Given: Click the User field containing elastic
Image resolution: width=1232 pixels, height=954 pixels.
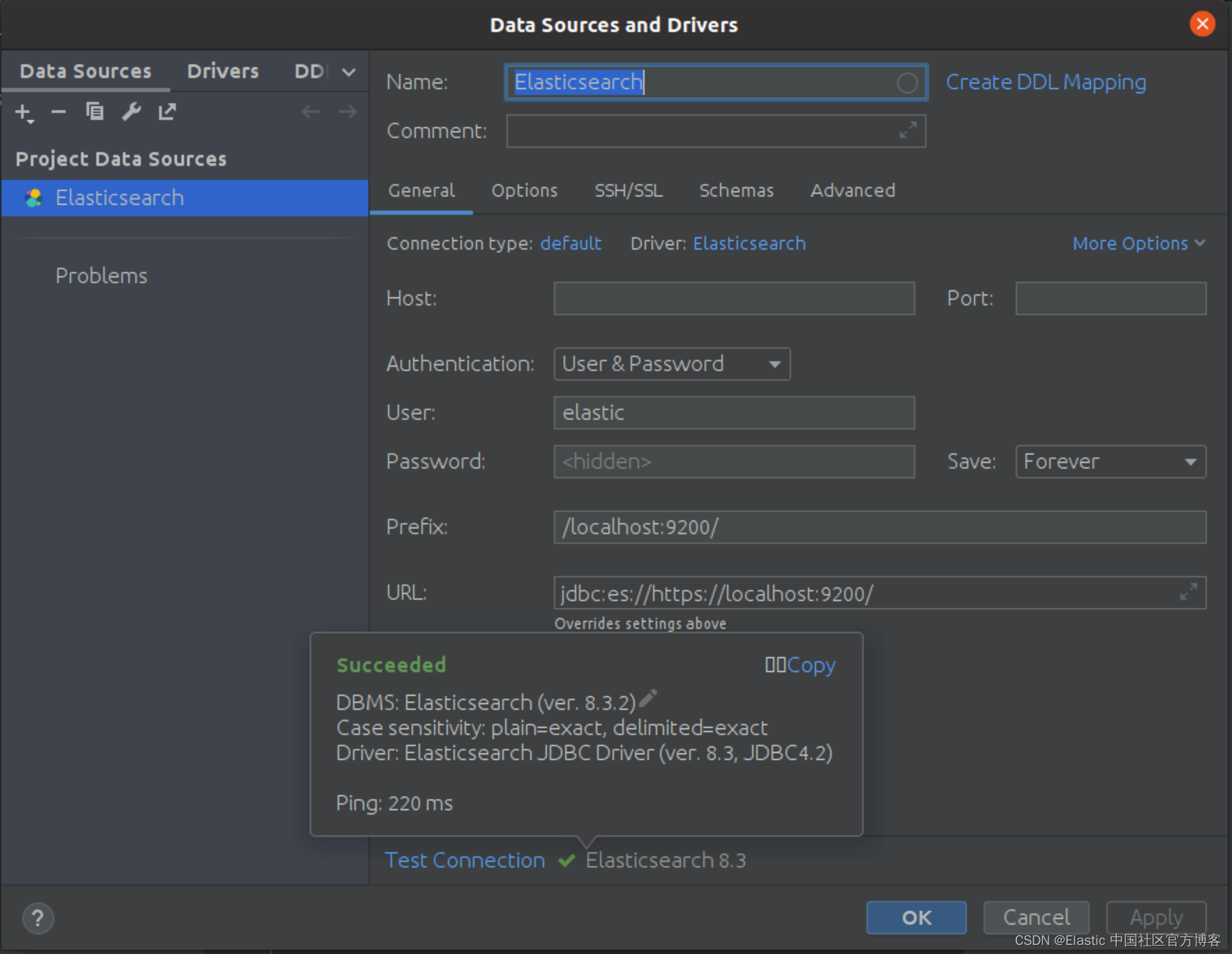Looking at the screenshot, I should pyautogui.click(x=734, y=413).
